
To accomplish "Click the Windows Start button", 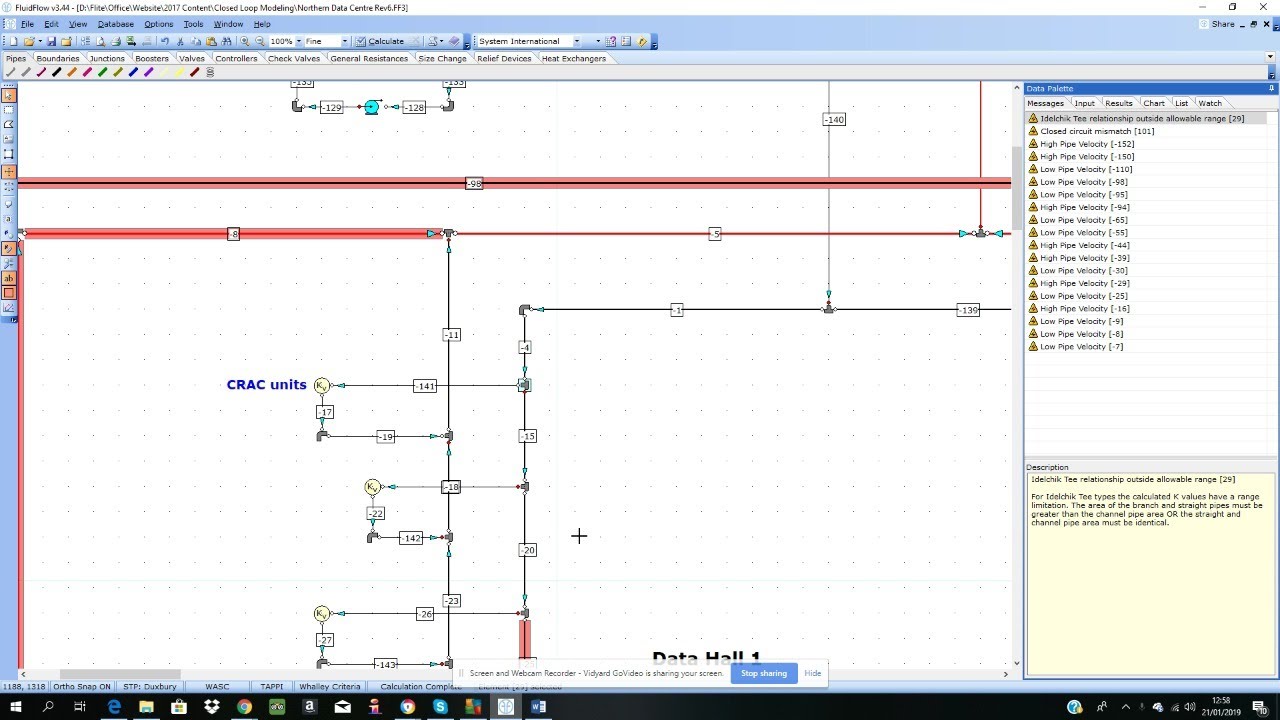I will click(15, 706).
